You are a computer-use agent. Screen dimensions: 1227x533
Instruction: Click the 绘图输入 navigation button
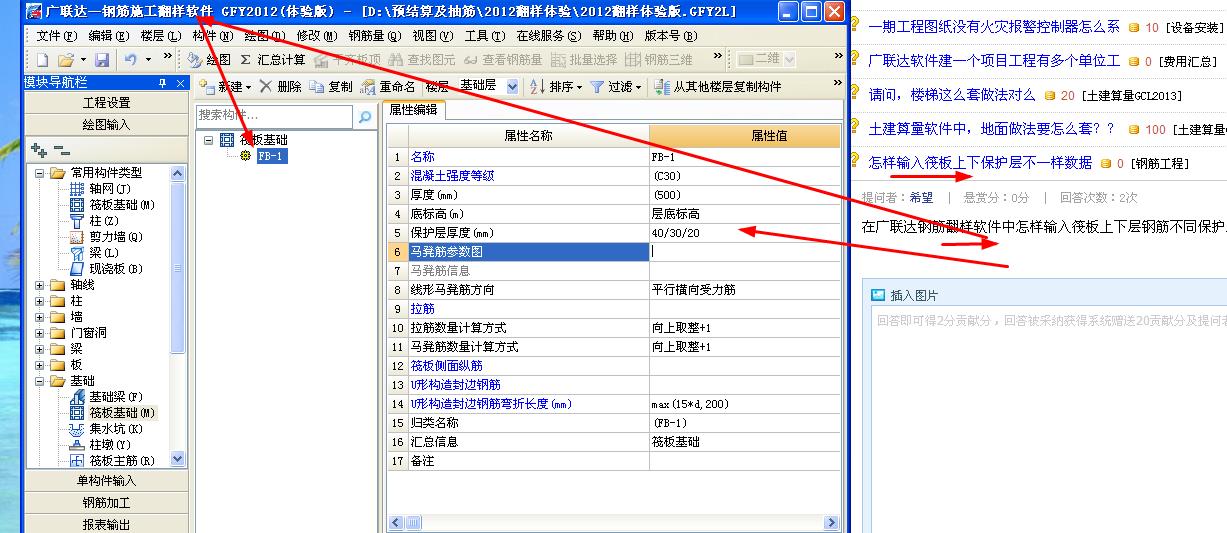(x=106, y=125)
